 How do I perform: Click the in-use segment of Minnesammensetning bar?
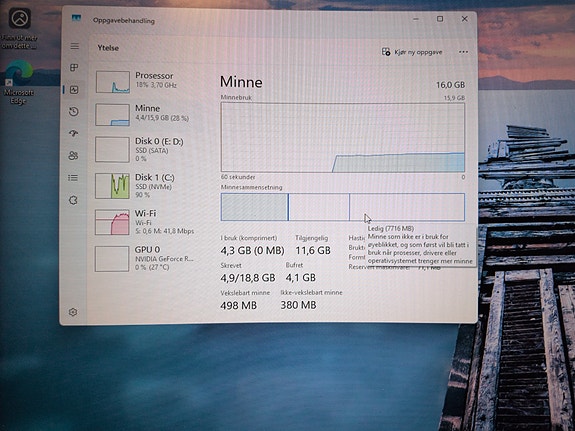254,207
